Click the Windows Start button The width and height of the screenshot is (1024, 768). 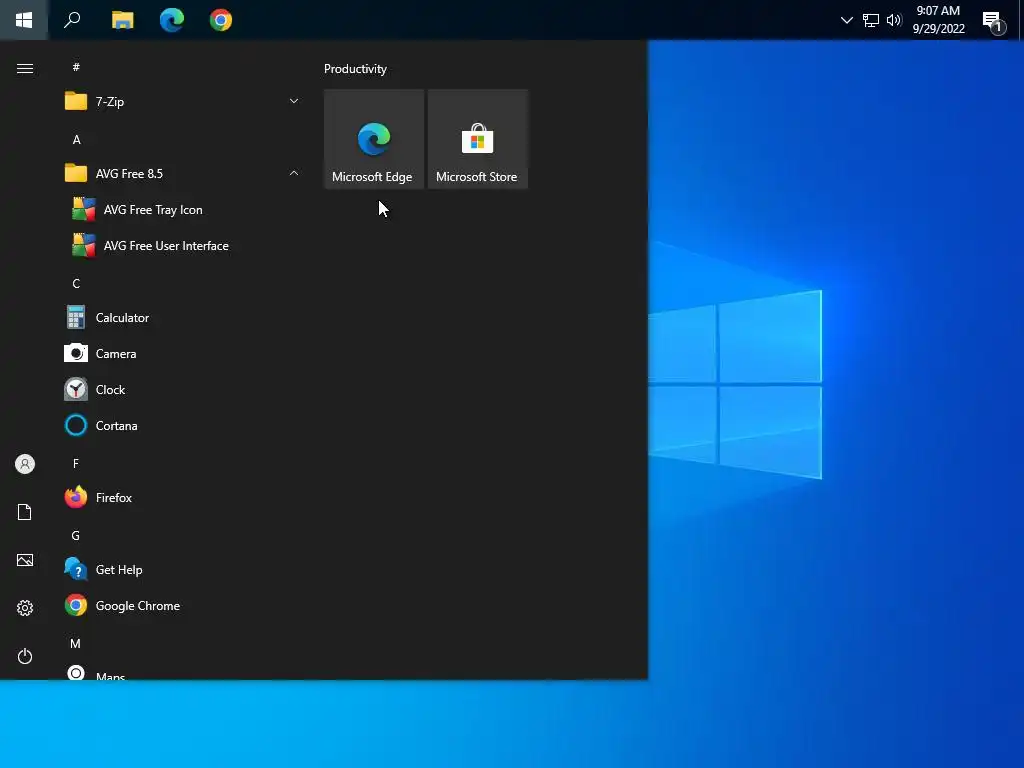[24, 20]
